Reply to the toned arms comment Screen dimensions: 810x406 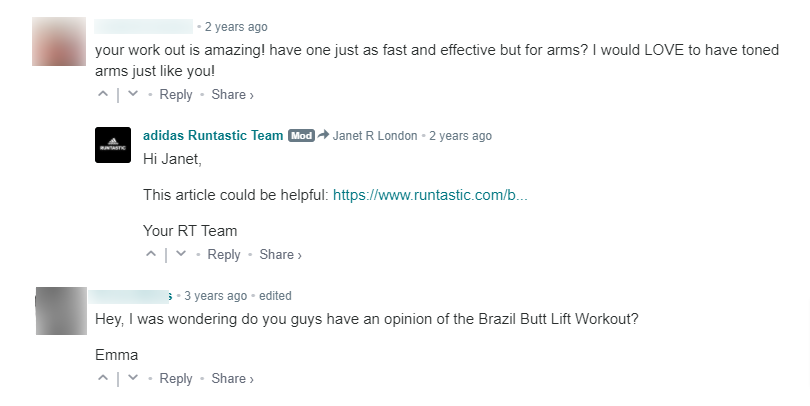tap(176, 95)
